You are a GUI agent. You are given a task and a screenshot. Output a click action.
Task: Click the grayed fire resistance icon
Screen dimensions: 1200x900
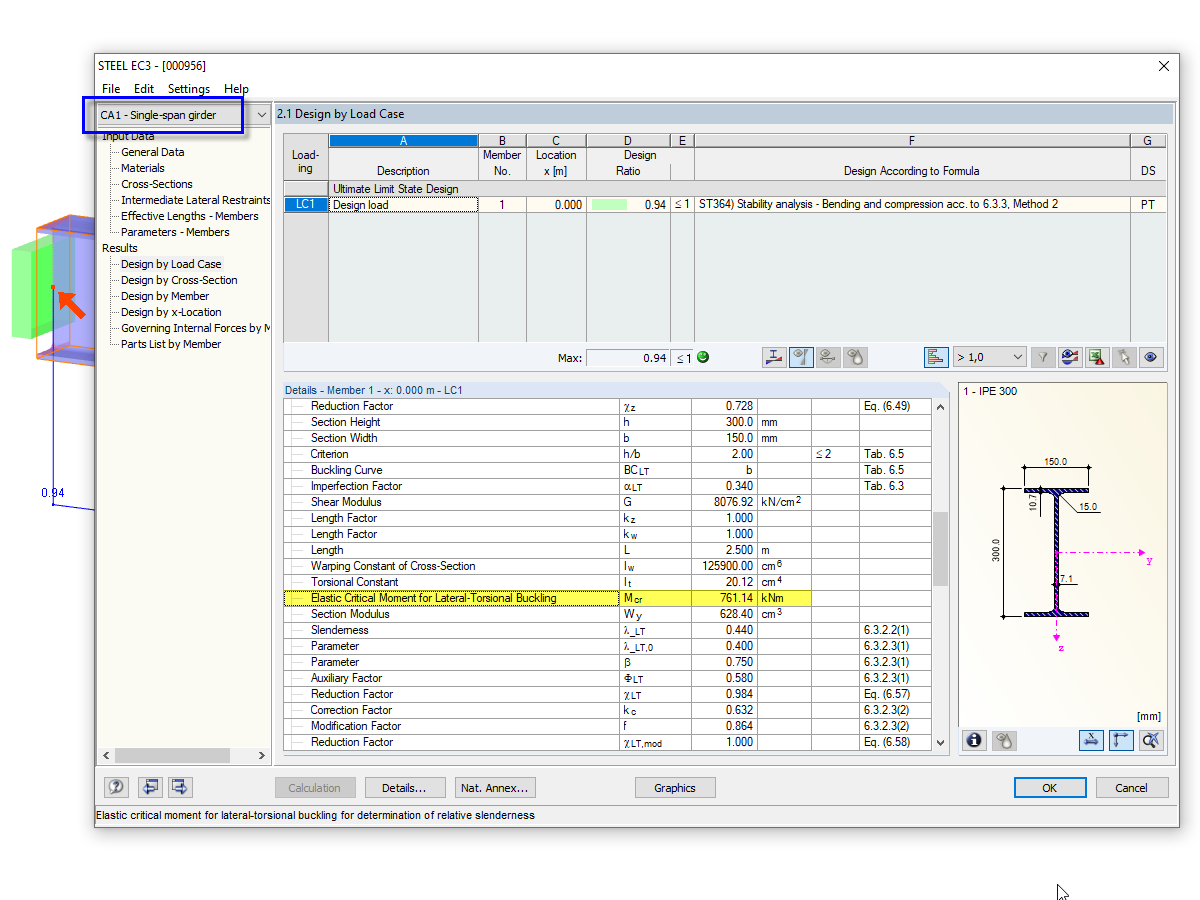pos(854,357)
